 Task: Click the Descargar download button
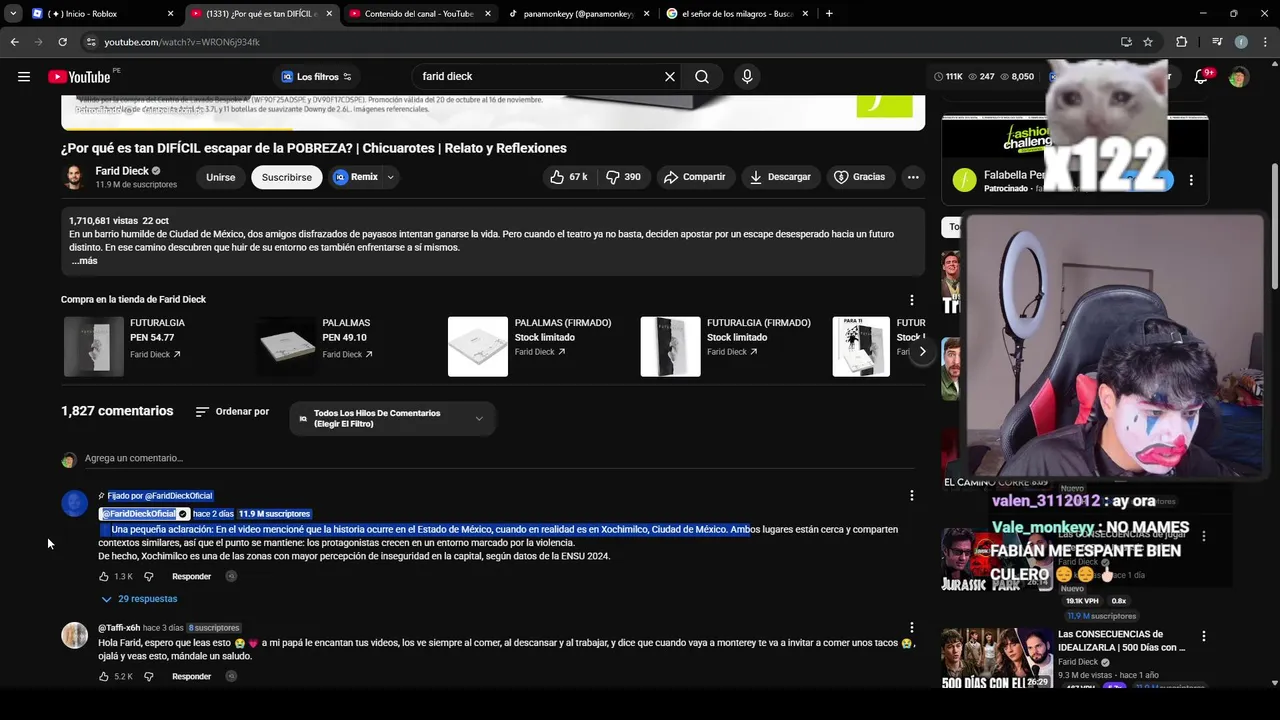(781, 177)
